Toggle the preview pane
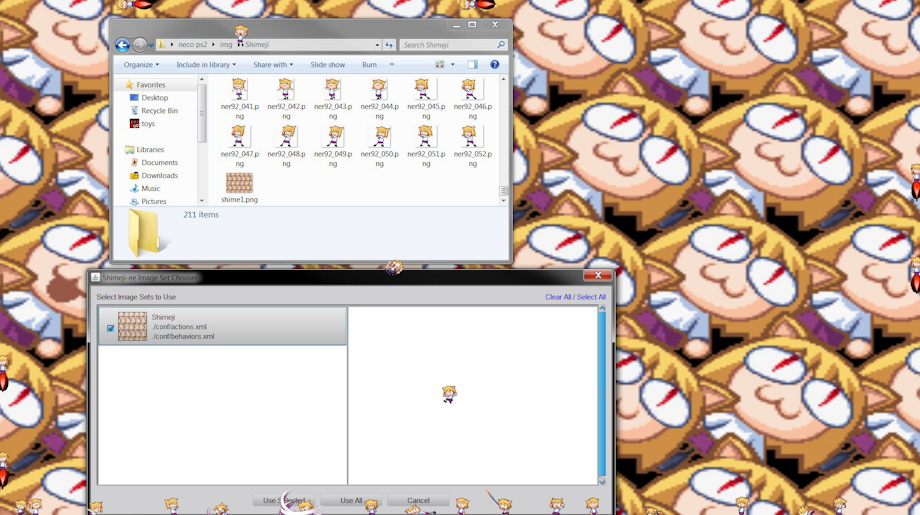This screenshot has height=515, width=920. tap(472, 65)
